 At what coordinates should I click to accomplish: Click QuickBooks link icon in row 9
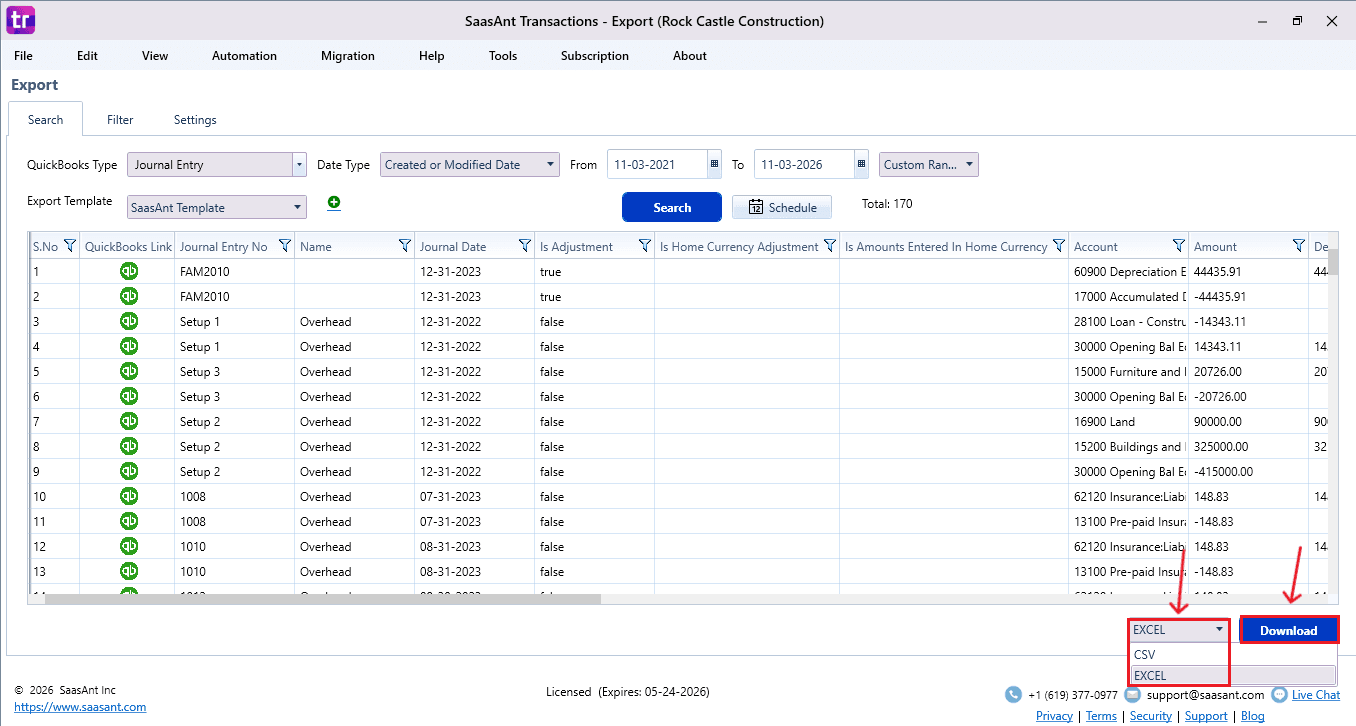coord(129,471)
